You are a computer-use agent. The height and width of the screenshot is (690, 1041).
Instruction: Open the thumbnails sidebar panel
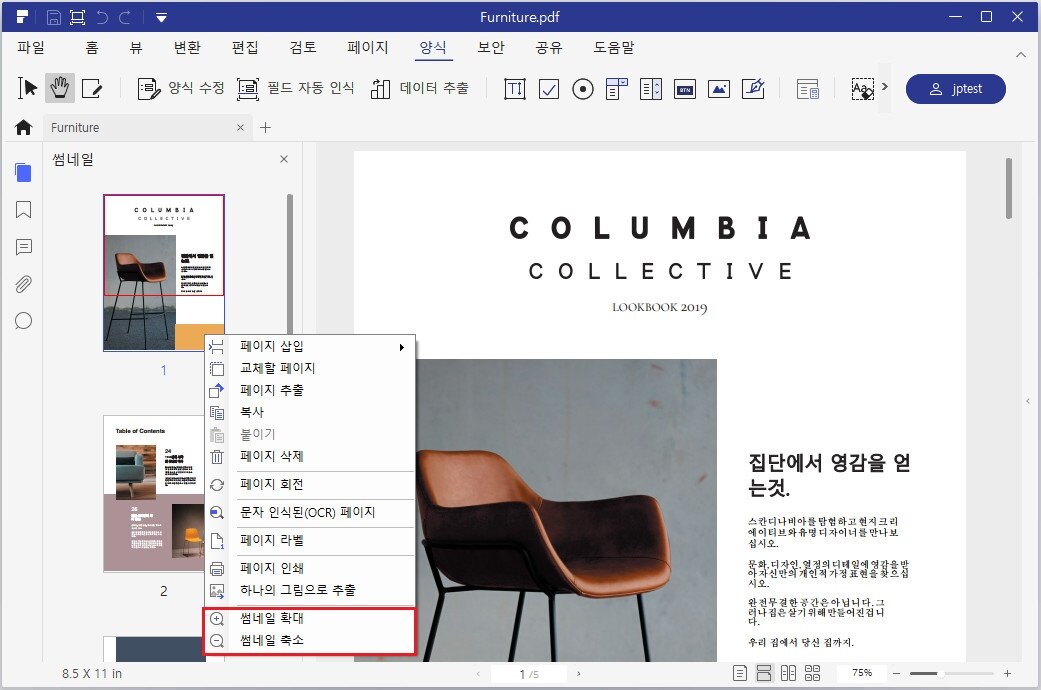click(x=23, y=173)
